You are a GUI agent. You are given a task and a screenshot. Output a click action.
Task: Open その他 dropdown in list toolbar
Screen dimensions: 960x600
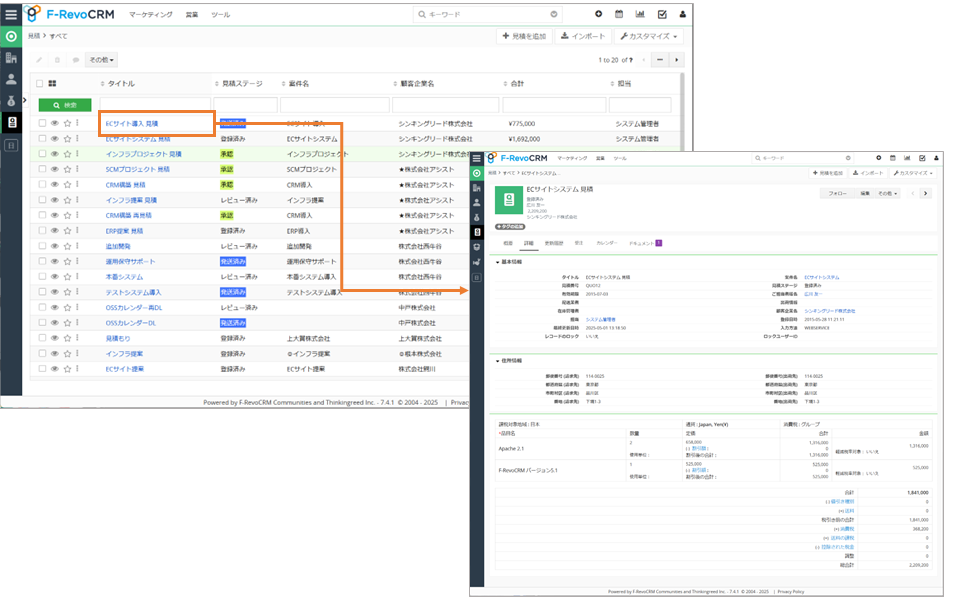101,60
